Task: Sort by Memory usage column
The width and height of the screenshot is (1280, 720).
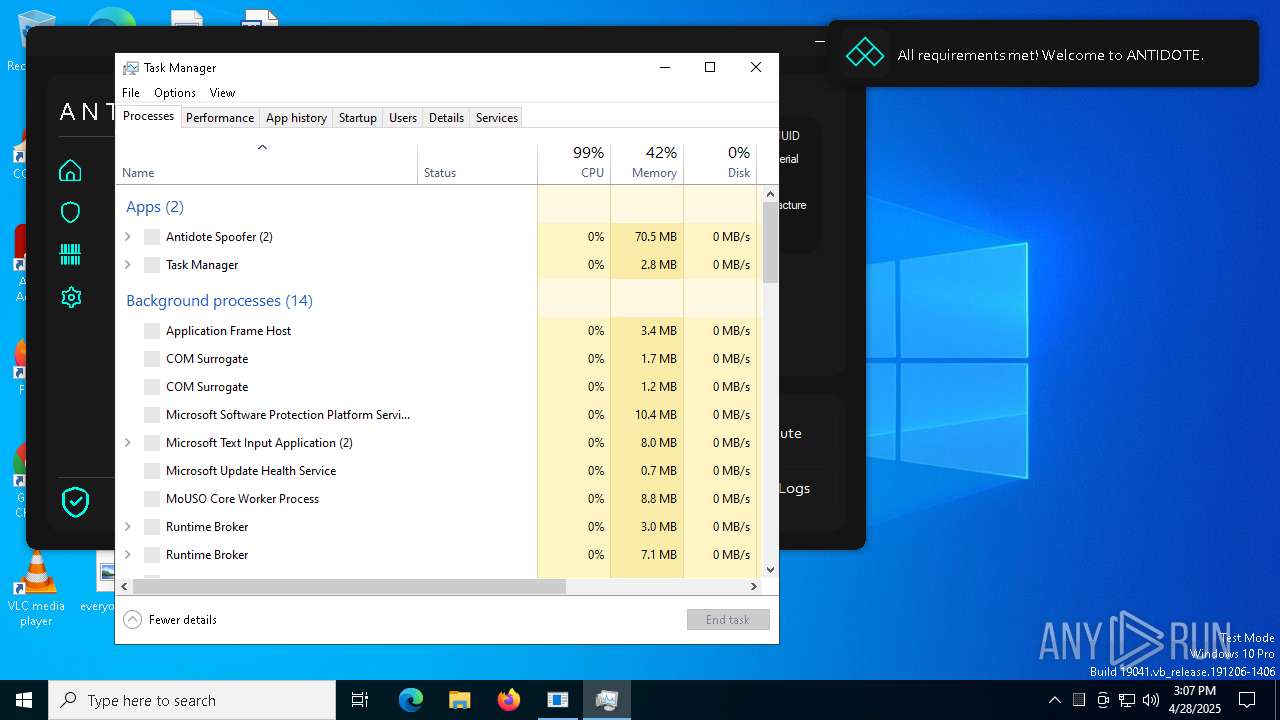Action: 647,164
